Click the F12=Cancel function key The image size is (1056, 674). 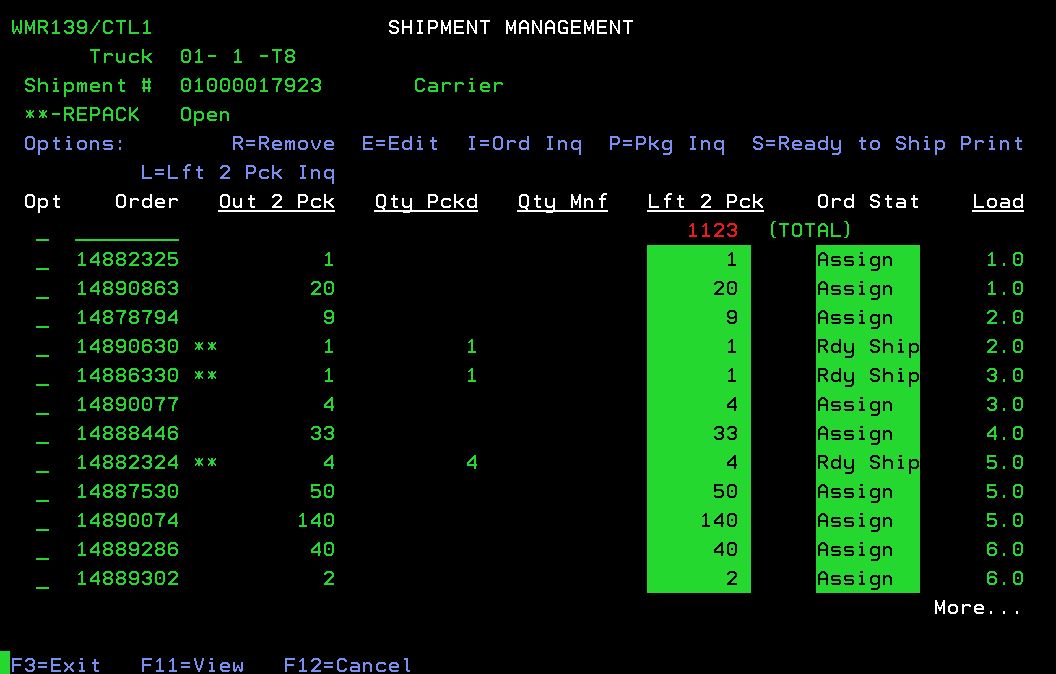pos(347,665)
